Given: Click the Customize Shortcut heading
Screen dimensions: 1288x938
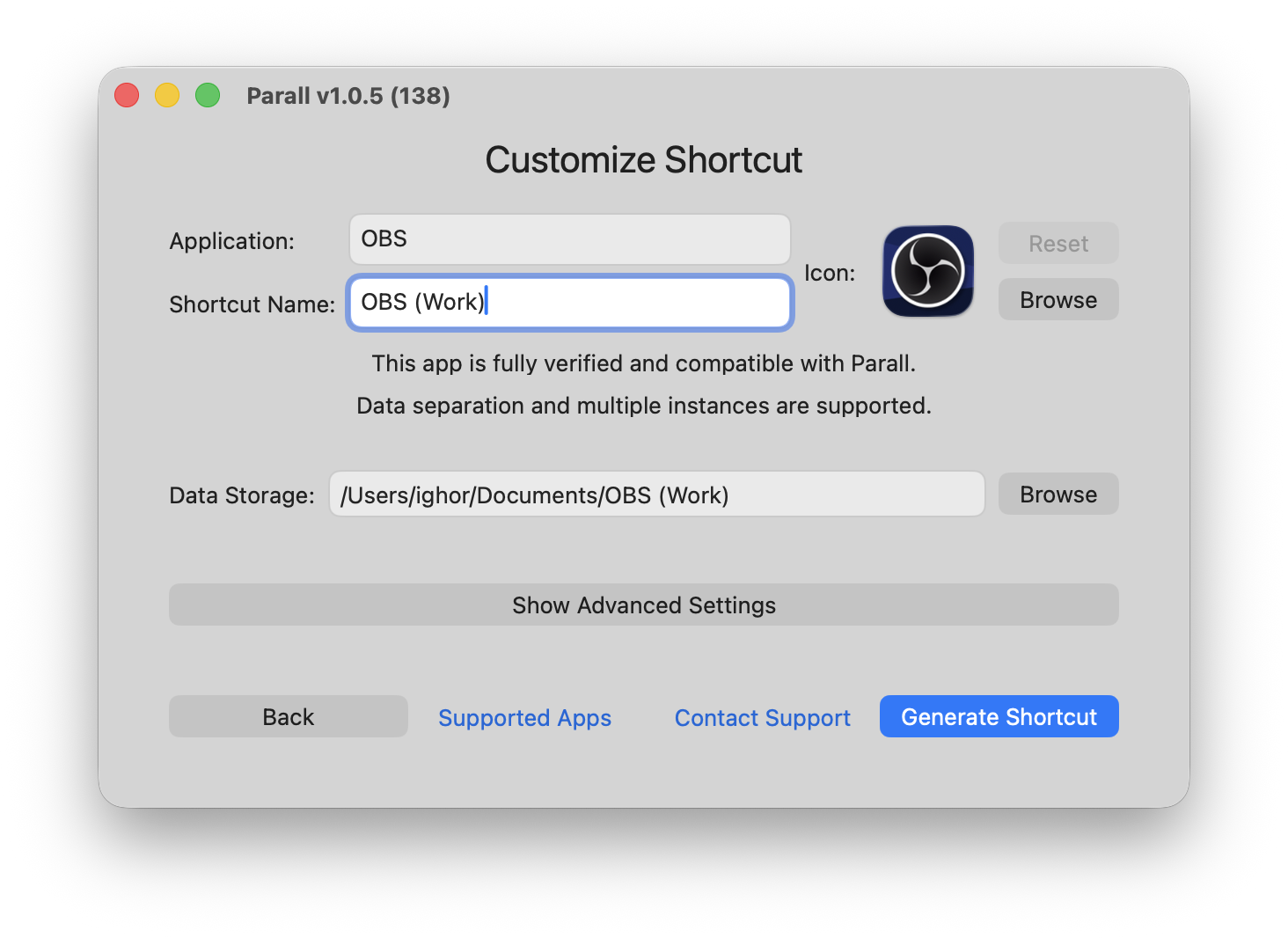Looking at the screenshot, I should click(x=643, y=159).
